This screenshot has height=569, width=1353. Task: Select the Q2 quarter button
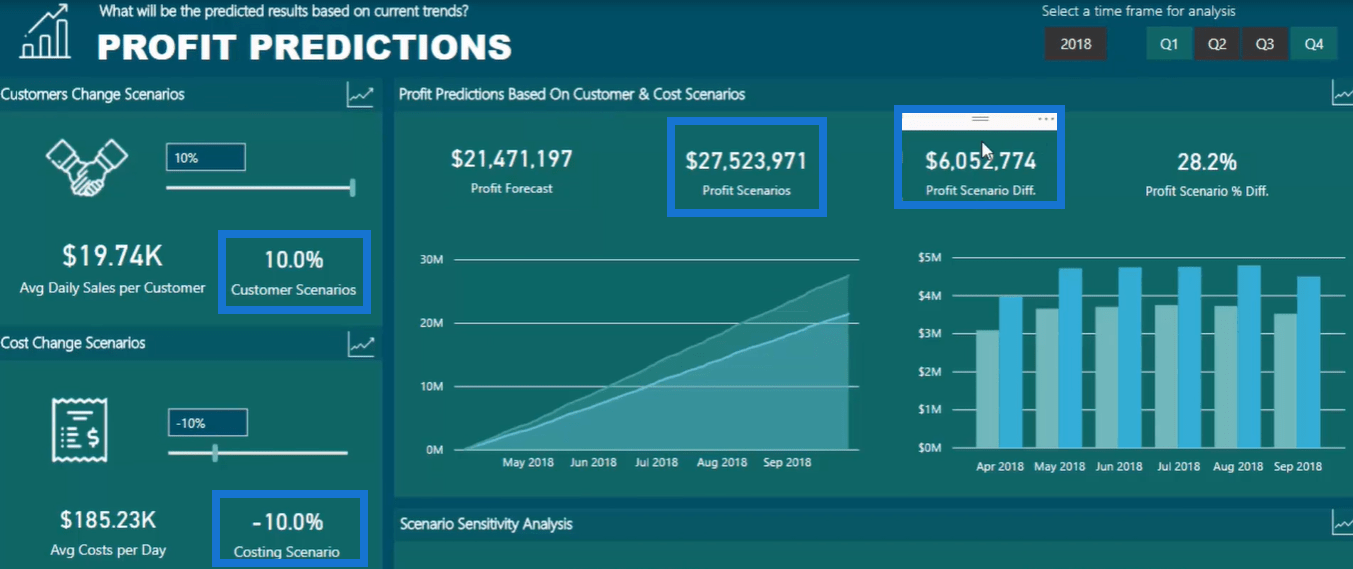tap(1217, 44)
